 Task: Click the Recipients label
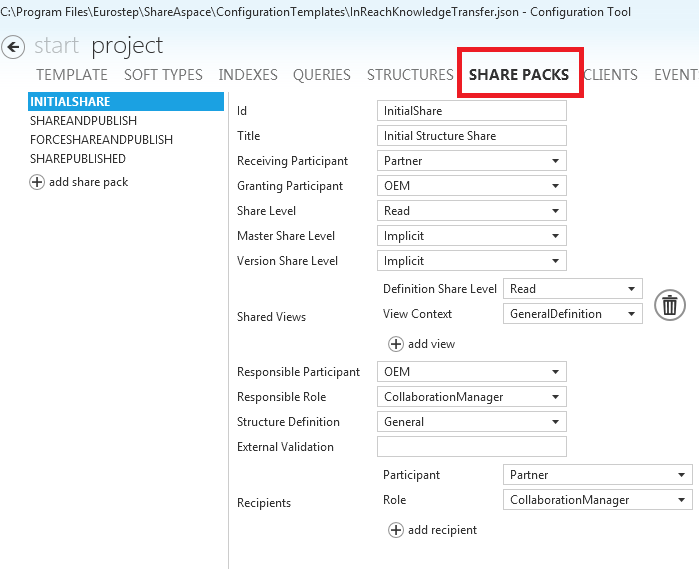tap(264, 503)
